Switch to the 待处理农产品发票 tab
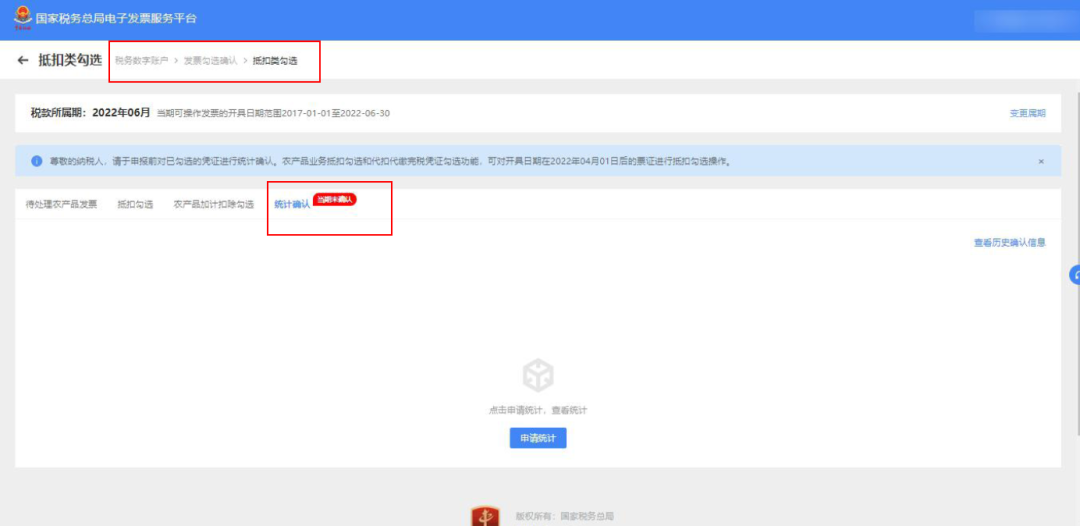Screen dimensions: 1080x526 pyautogui.click(x=62, y=204)
